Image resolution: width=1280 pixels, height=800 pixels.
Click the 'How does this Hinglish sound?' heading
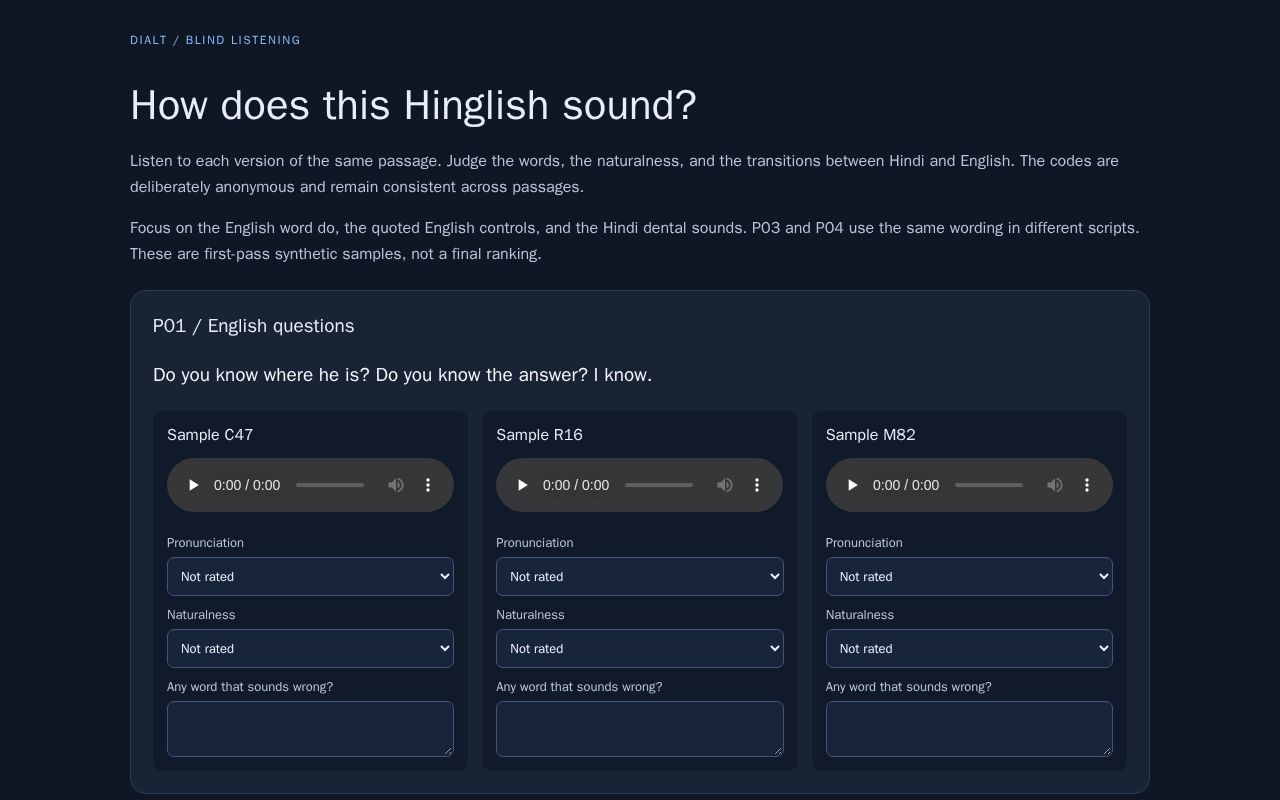pyautogui.click(x=413, y=105)
